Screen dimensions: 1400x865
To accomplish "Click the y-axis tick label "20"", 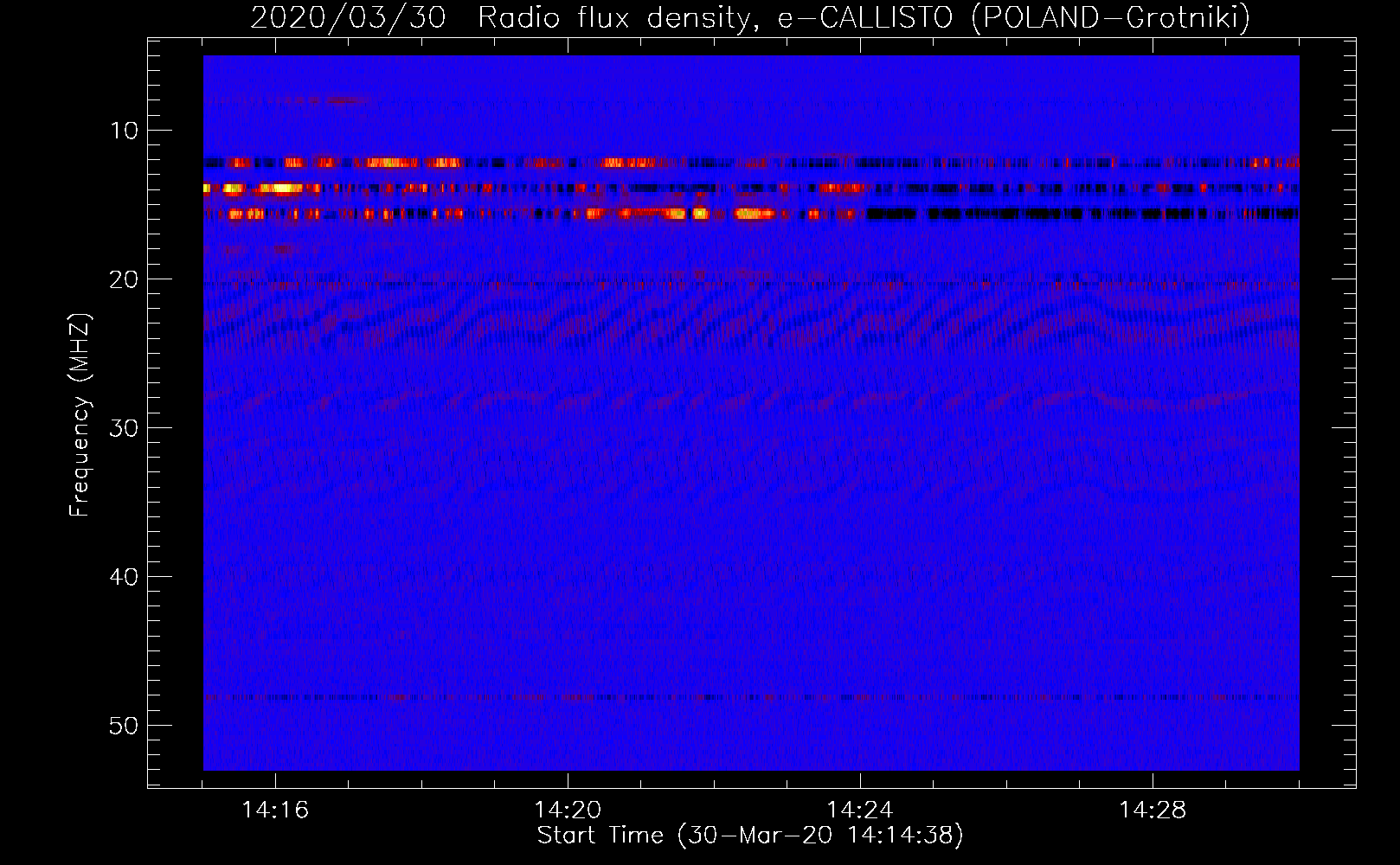I will [125, 279].
